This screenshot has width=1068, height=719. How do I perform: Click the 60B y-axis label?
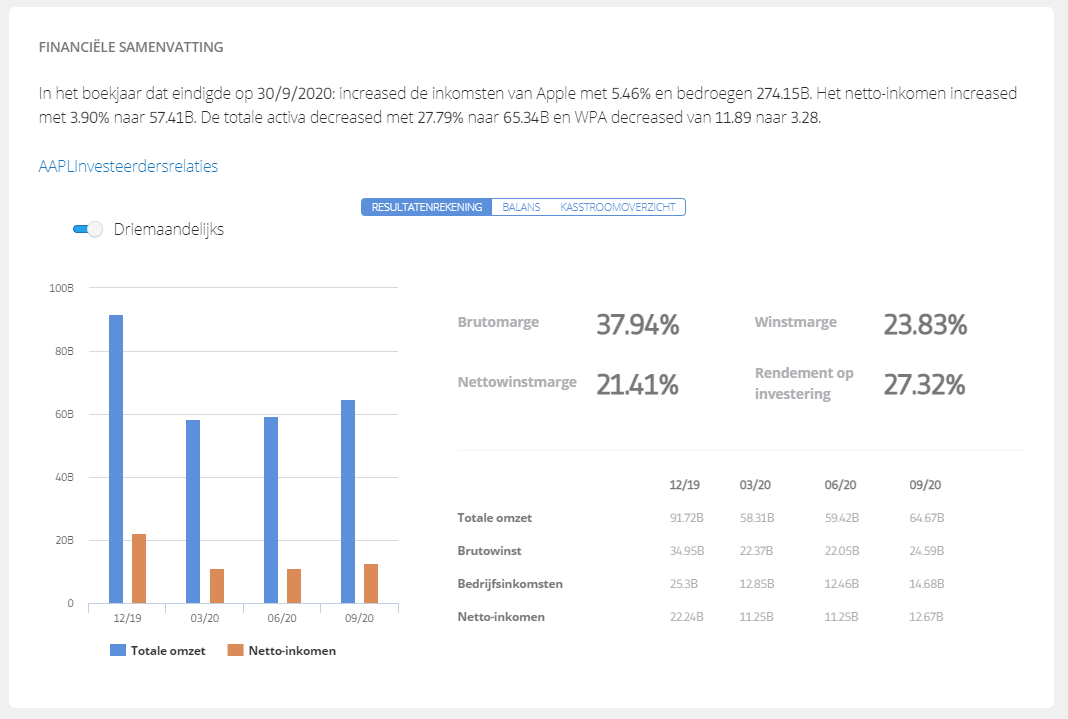(64, 414)
